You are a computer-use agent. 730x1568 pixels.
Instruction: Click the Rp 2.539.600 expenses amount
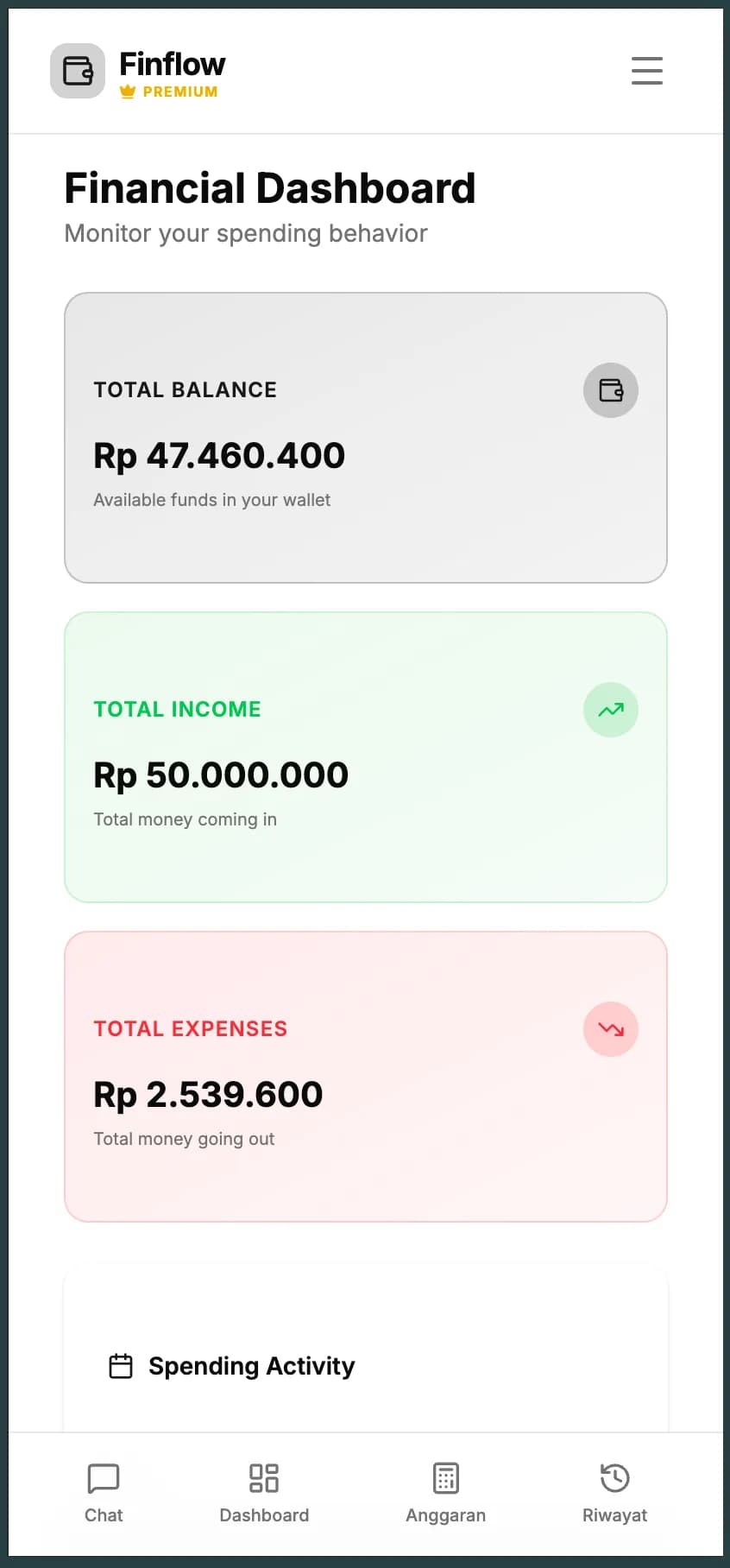208,1095
